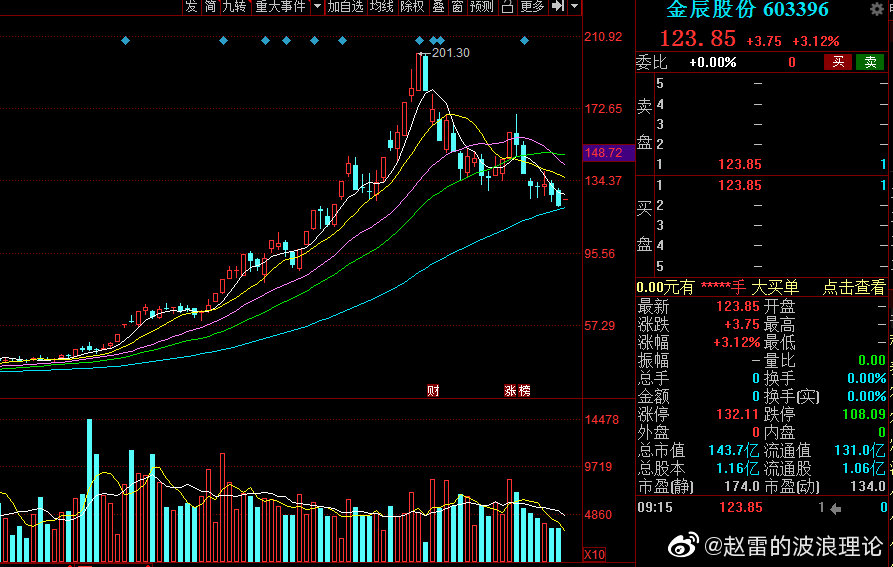
Task: Open dropdown arrow at toolbar far right
Action: coord(575,7)
